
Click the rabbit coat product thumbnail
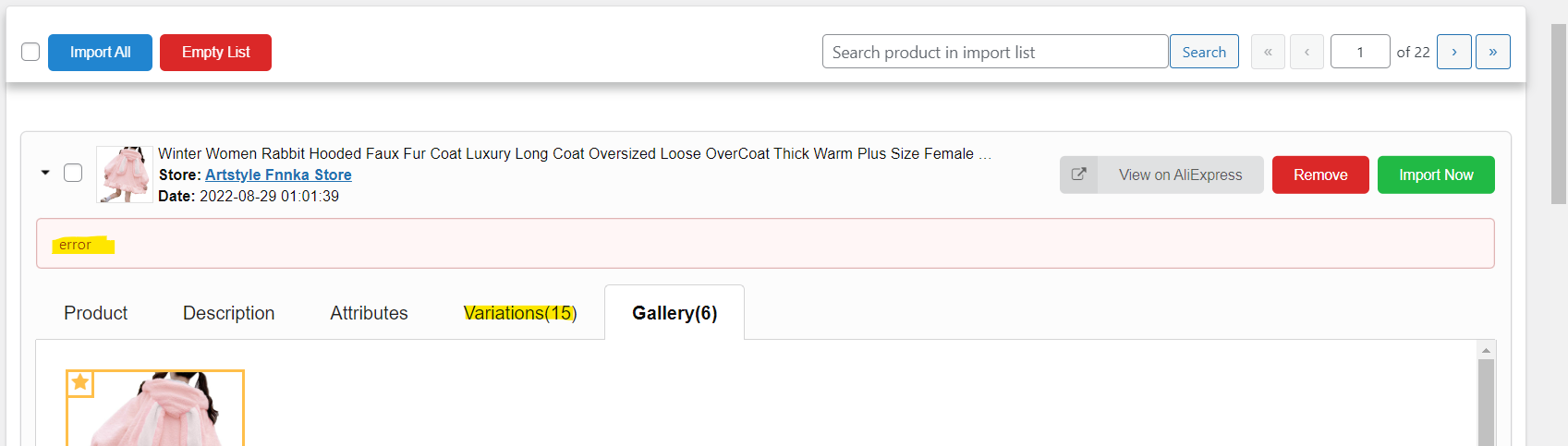pyautogui.click(x=125, y=175)
